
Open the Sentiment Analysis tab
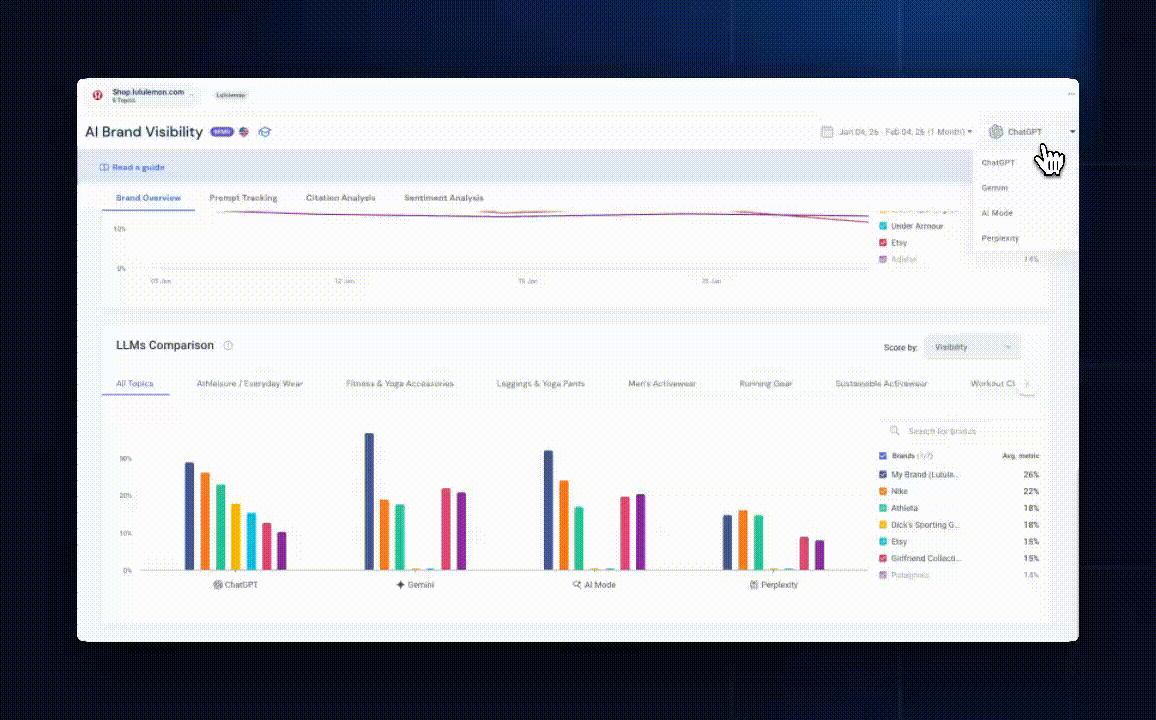tap(444, 198)
